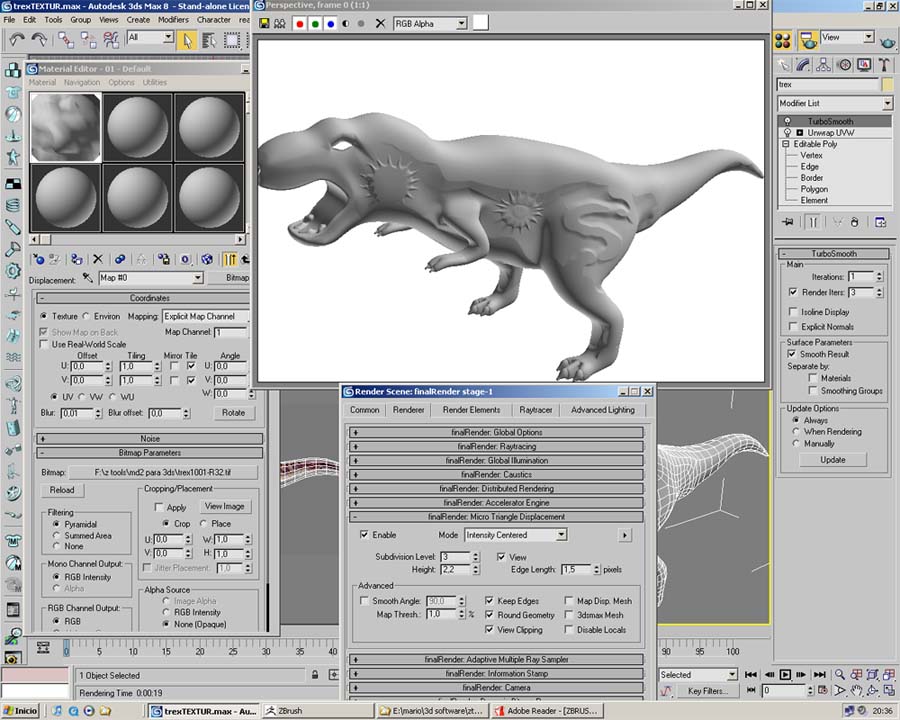
Task: Enable Smooth Angle checkbox
Action: pyautogui.click(x=364, y=601)
